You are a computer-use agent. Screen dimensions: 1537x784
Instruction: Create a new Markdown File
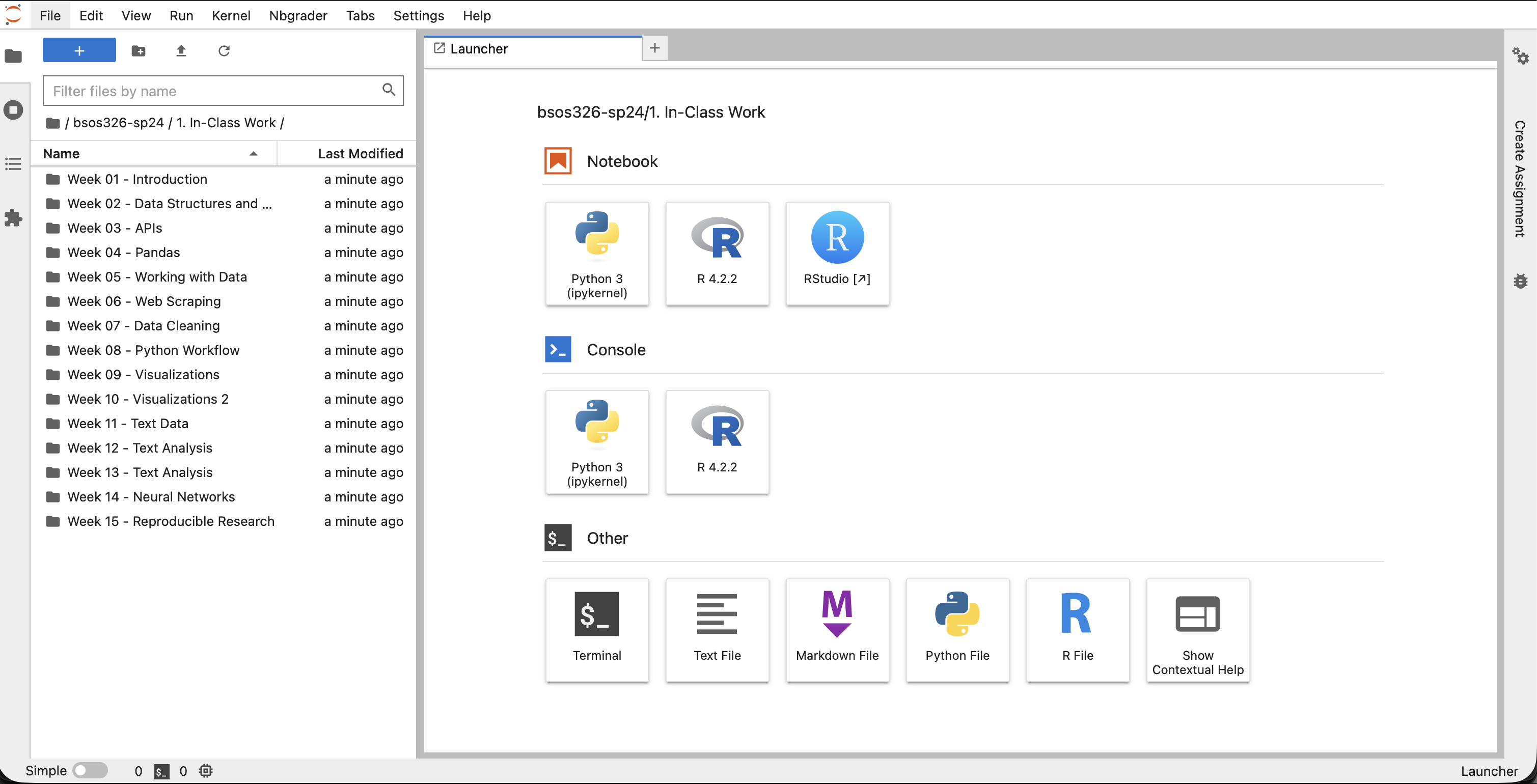pyautogui.click(x=837, y=630)
